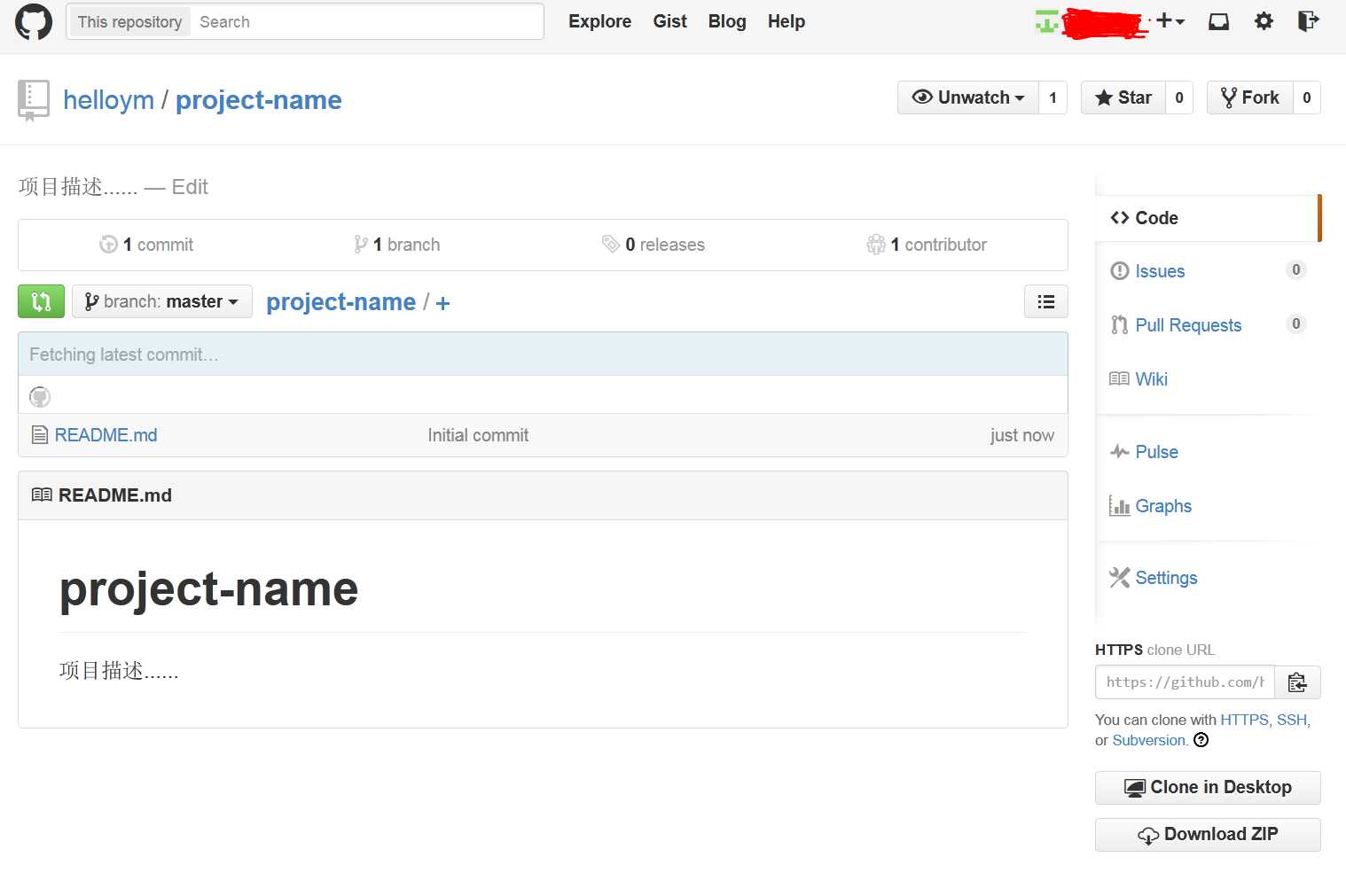Screen dimensions: 1346x896
Task: Select the Code tab in sidebar
Action: [x=1208, y=218]
